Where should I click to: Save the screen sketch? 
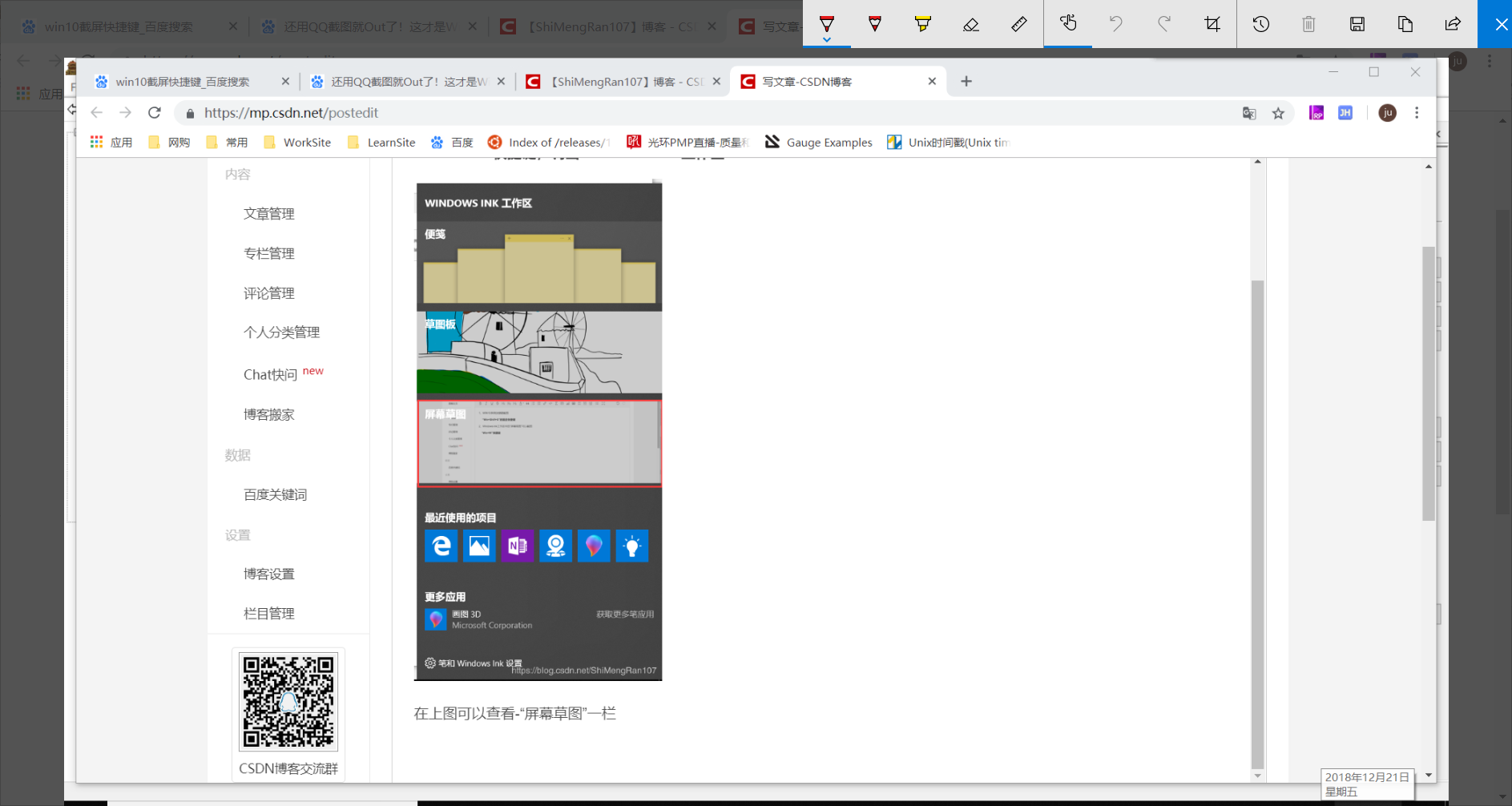click(1357, 23)
